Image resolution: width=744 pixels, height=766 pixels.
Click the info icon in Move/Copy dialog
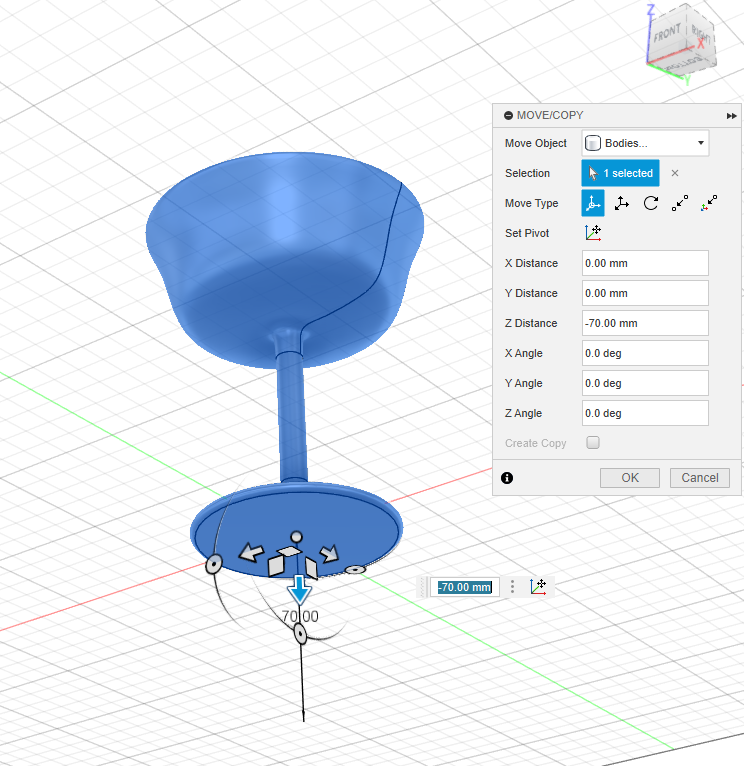point(507,478)
